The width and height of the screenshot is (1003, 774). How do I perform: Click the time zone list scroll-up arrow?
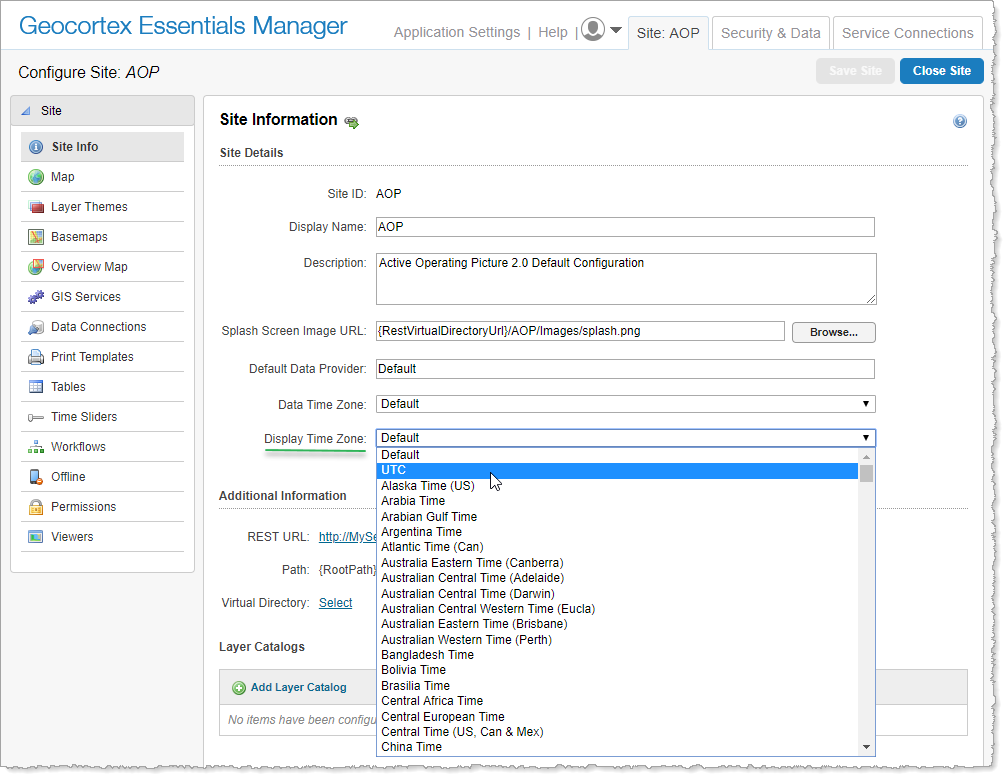coord(866,457)
